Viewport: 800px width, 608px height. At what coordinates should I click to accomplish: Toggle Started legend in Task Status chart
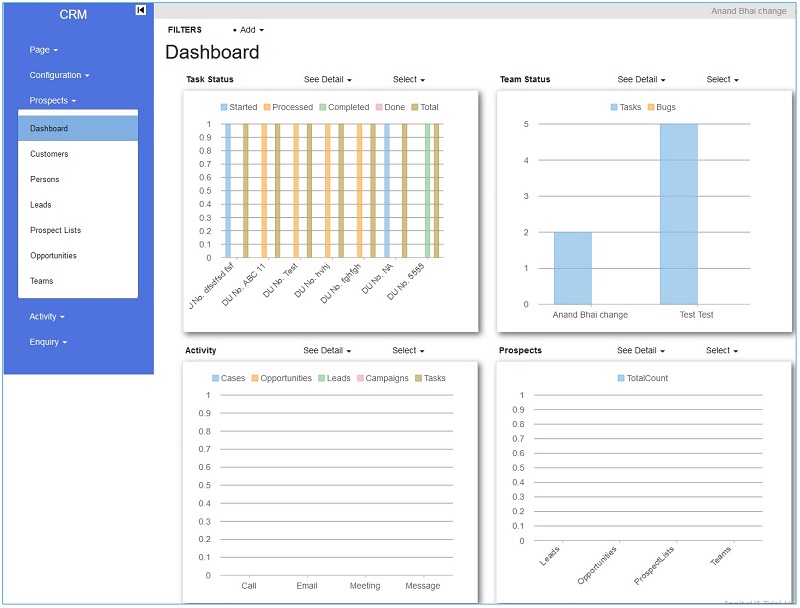tap(238, 107)
